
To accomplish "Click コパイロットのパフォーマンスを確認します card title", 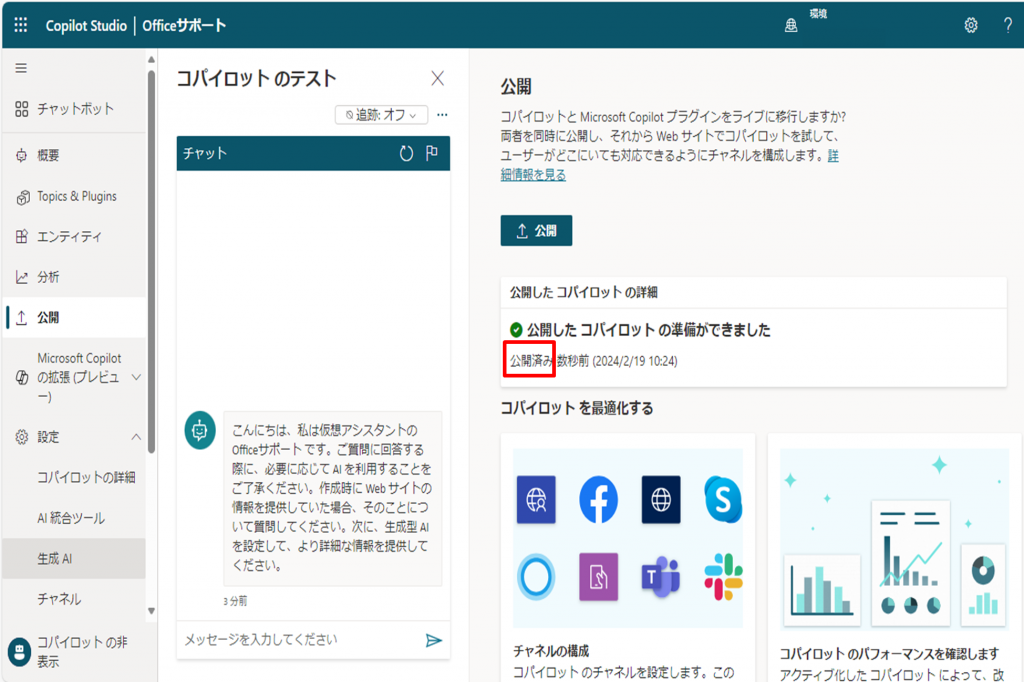I will point(889,654).
